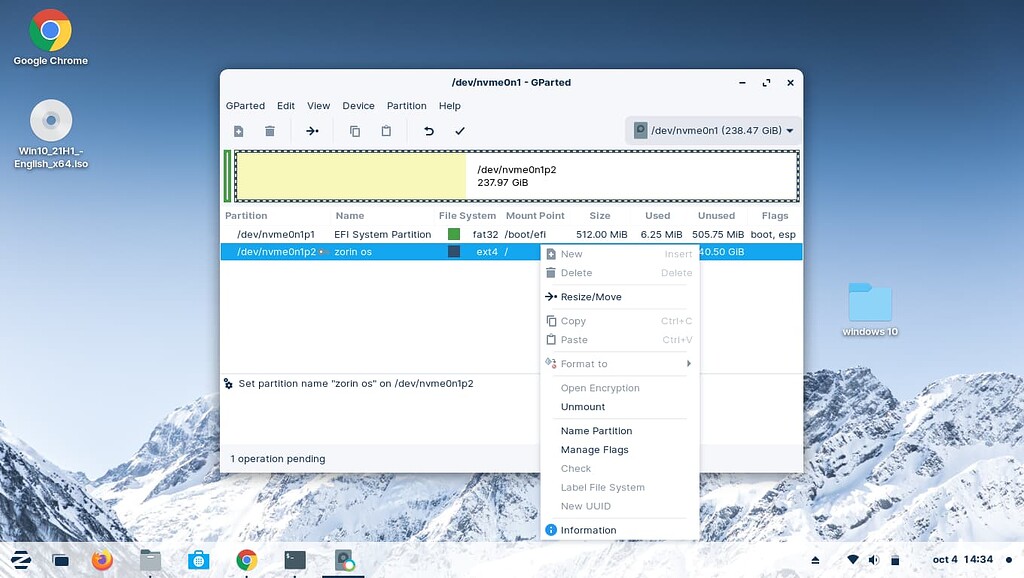Create a new partition using toolbar icon
Viewport: 1024px width, 578px height.
[x=238, y=130]
